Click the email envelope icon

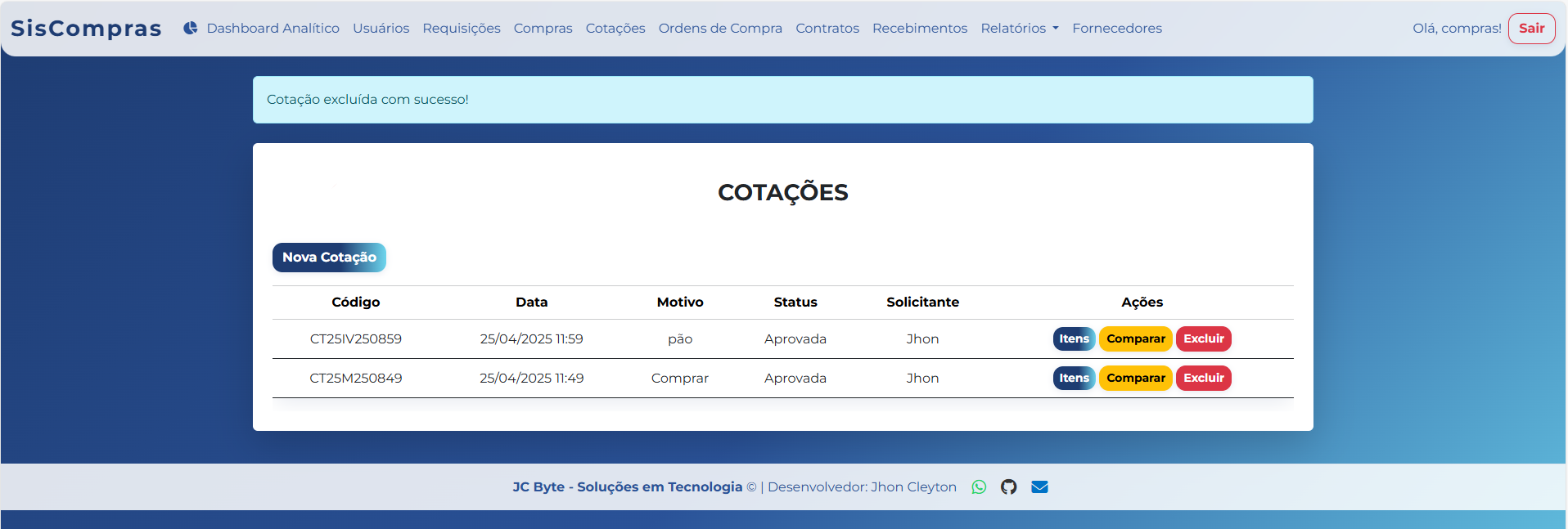(1039, 487)
